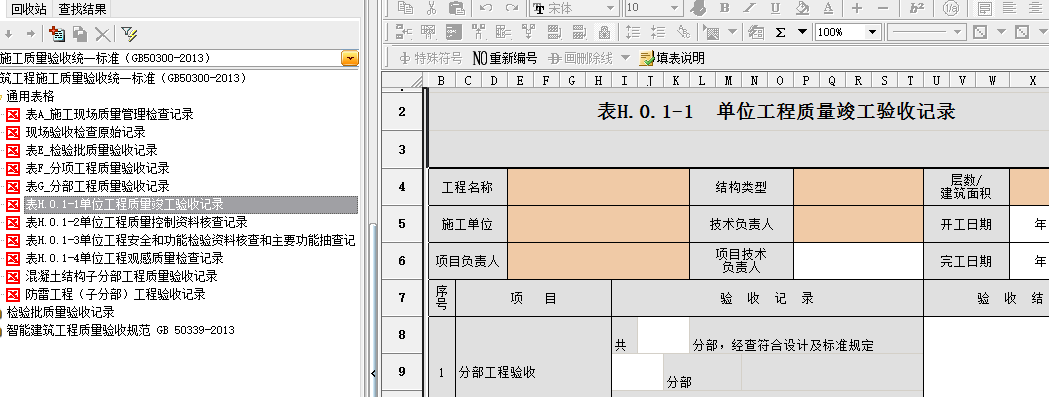
Task: Toggle bold text formatting
Action: tap(724, 8)
